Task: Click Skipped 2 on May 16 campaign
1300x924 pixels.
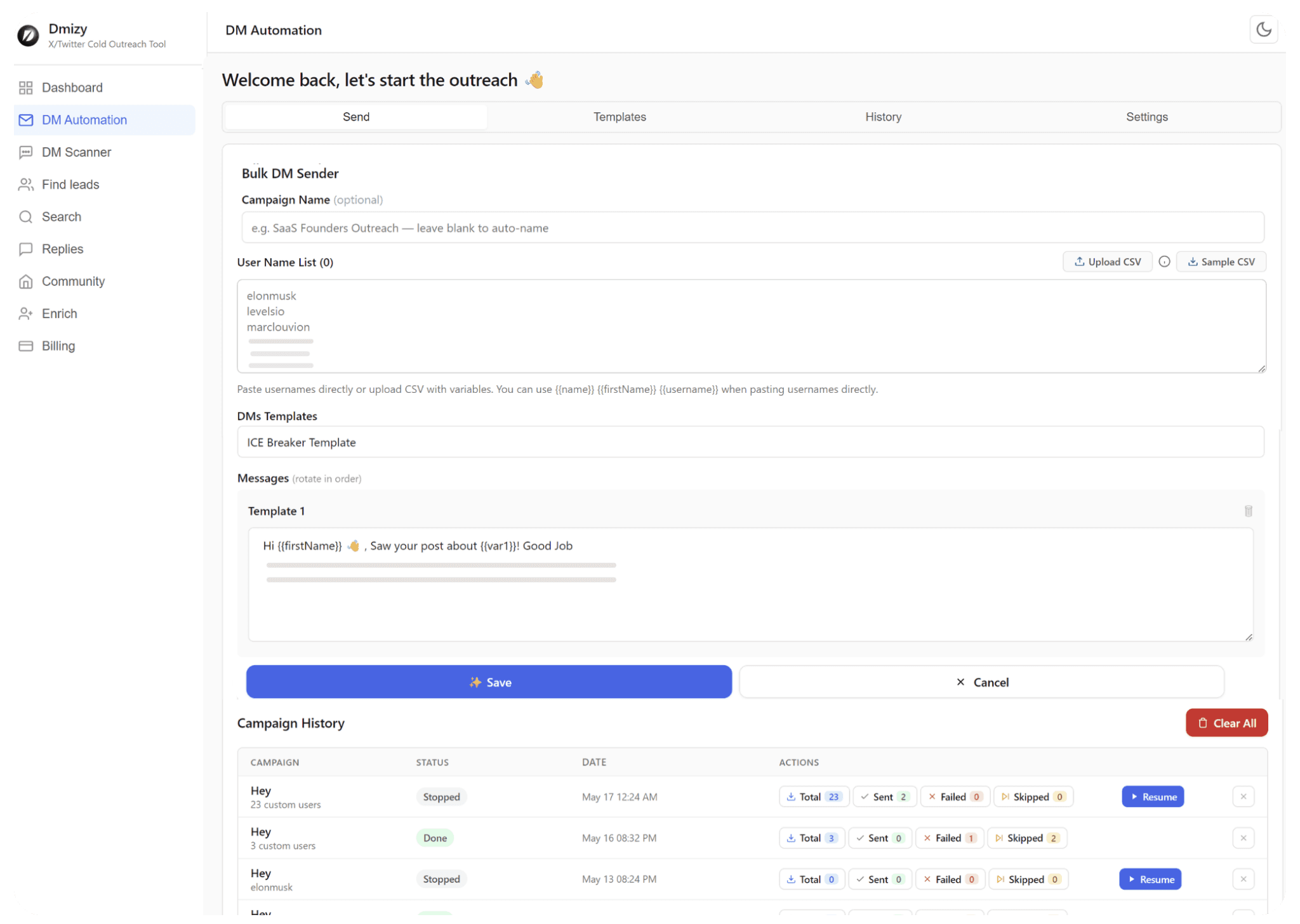Action: [x=1027, y=838]
